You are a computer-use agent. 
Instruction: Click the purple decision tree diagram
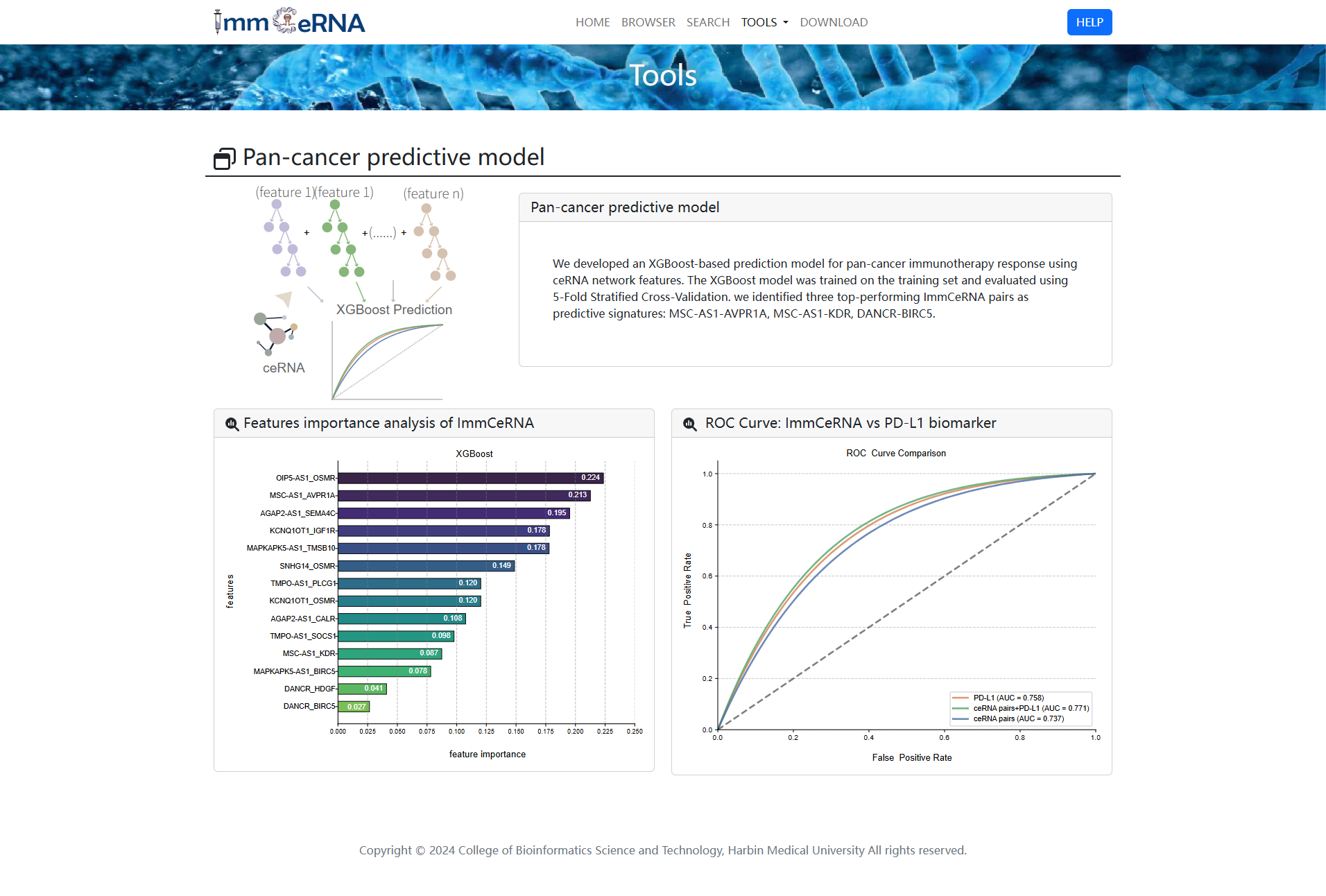284,240
